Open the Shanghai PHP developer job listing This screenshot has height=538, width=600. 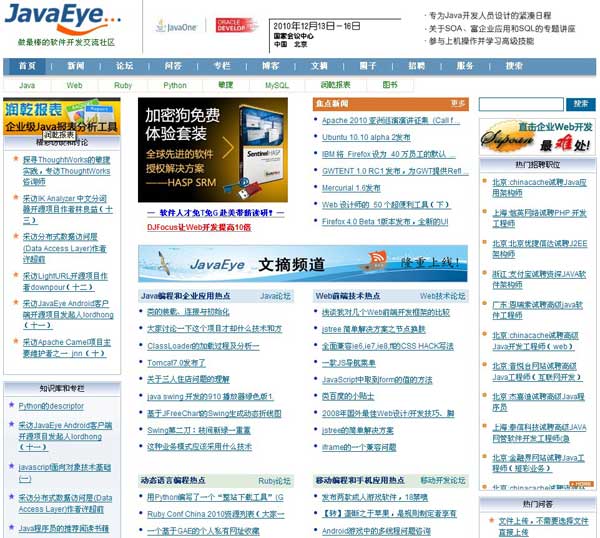pos(539,218)
